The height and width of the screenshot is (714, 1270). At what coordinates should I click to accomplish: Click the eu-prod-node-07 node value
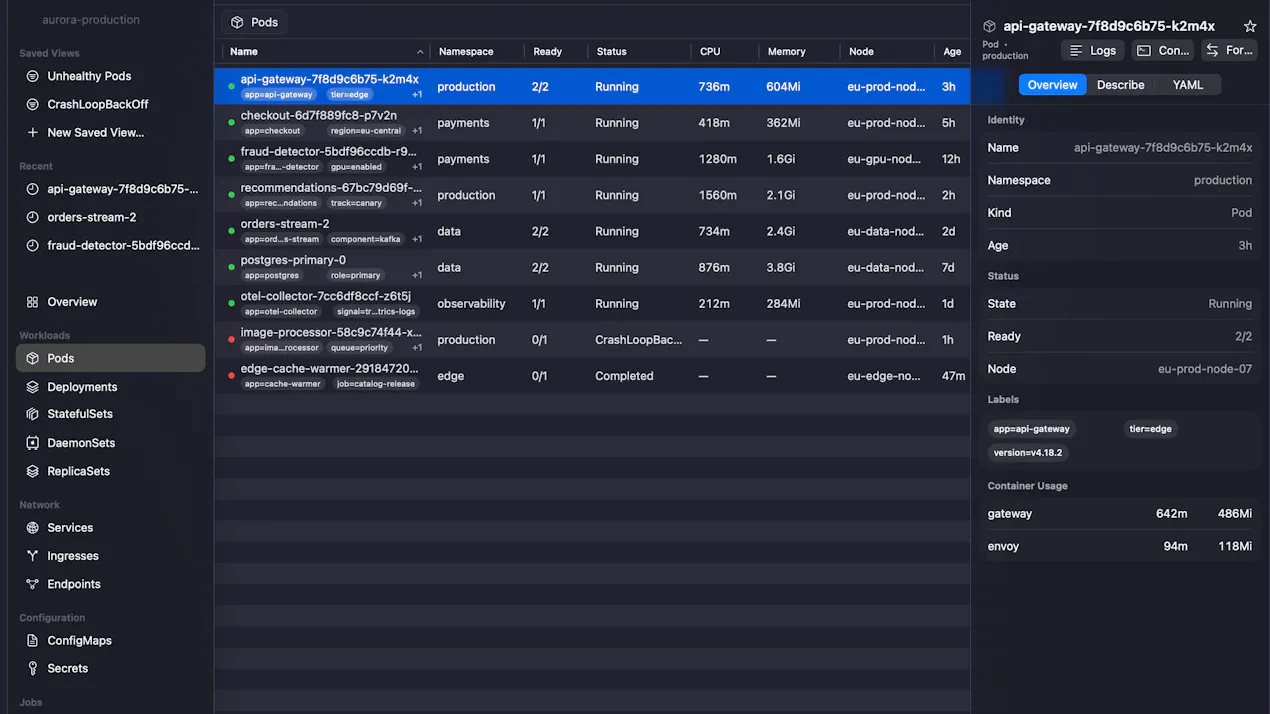1204,369
